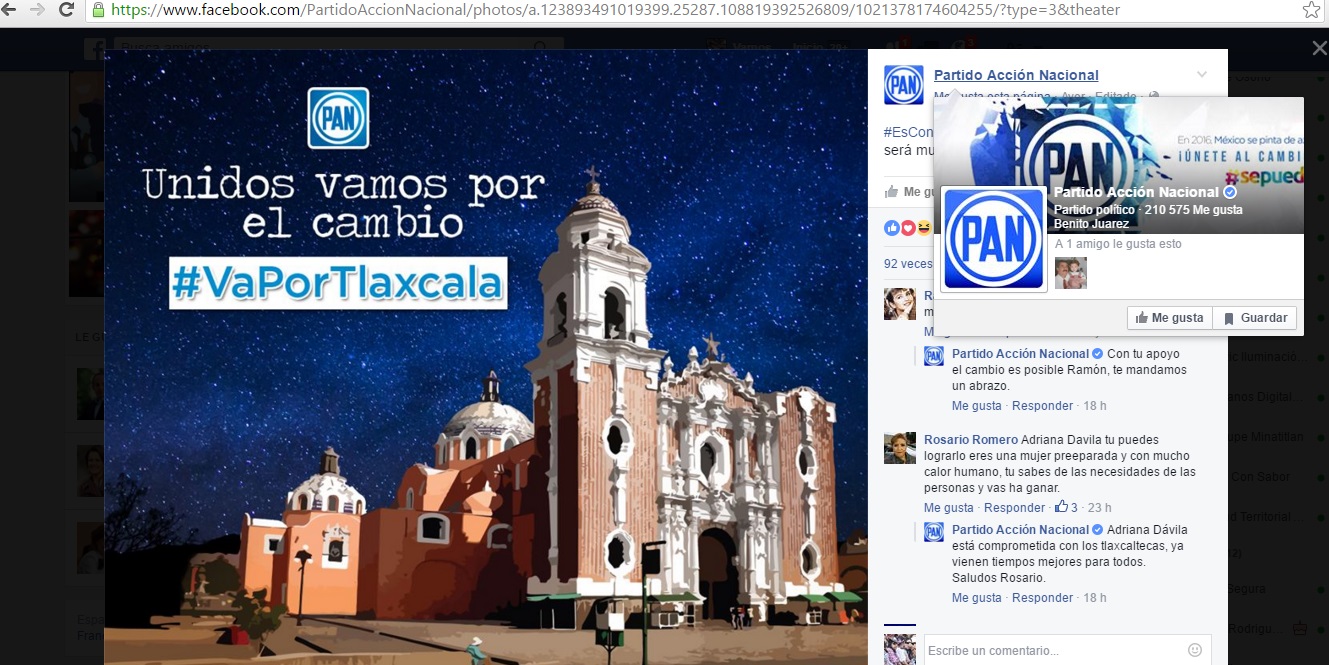Screen dimensions: 1329x665
Task: Click the PAN profile picture in hovercard
Action: pyautogui.click(x=994, y=239)
